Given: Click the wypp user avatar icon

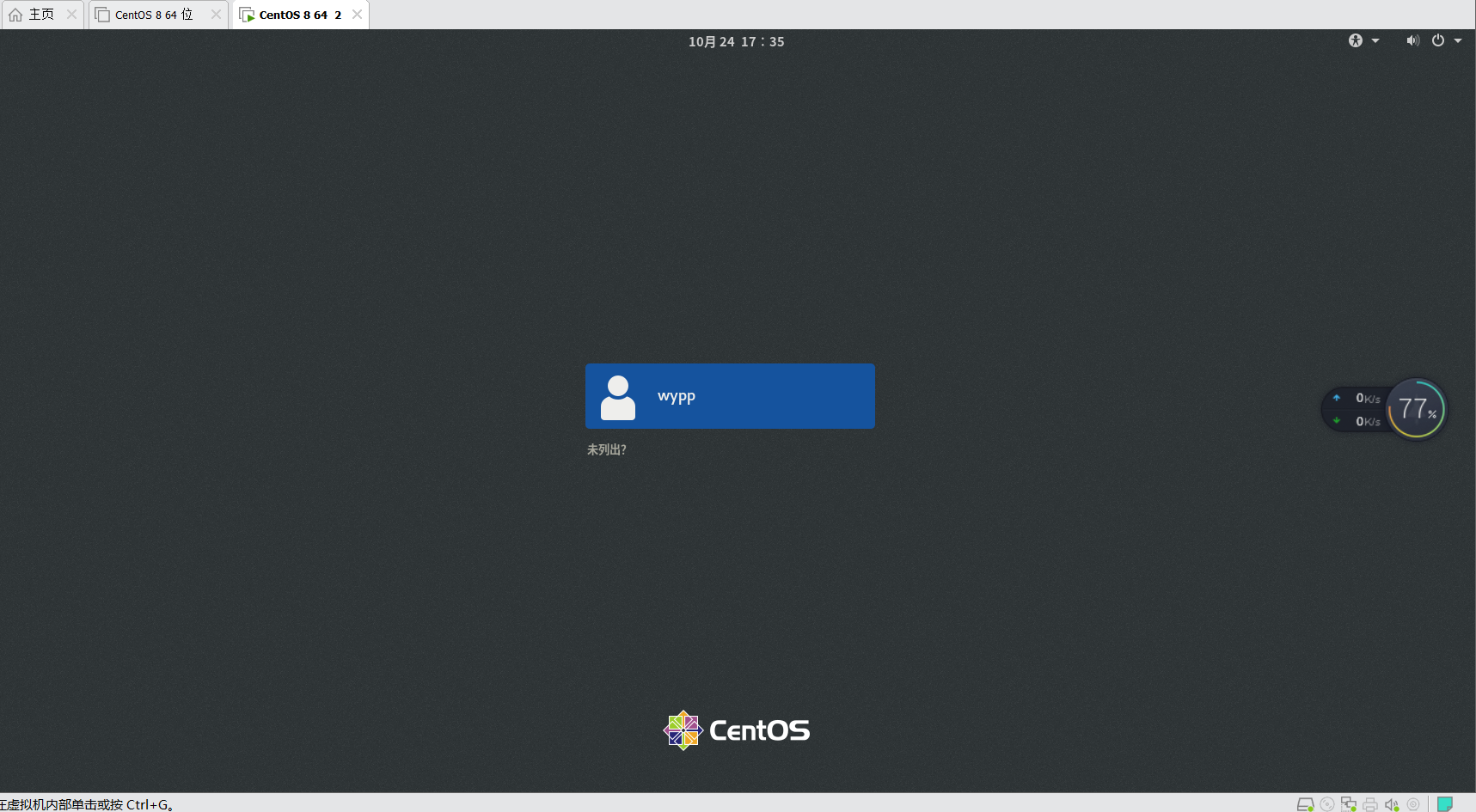Looking at the screenshot, I should 618,397.
